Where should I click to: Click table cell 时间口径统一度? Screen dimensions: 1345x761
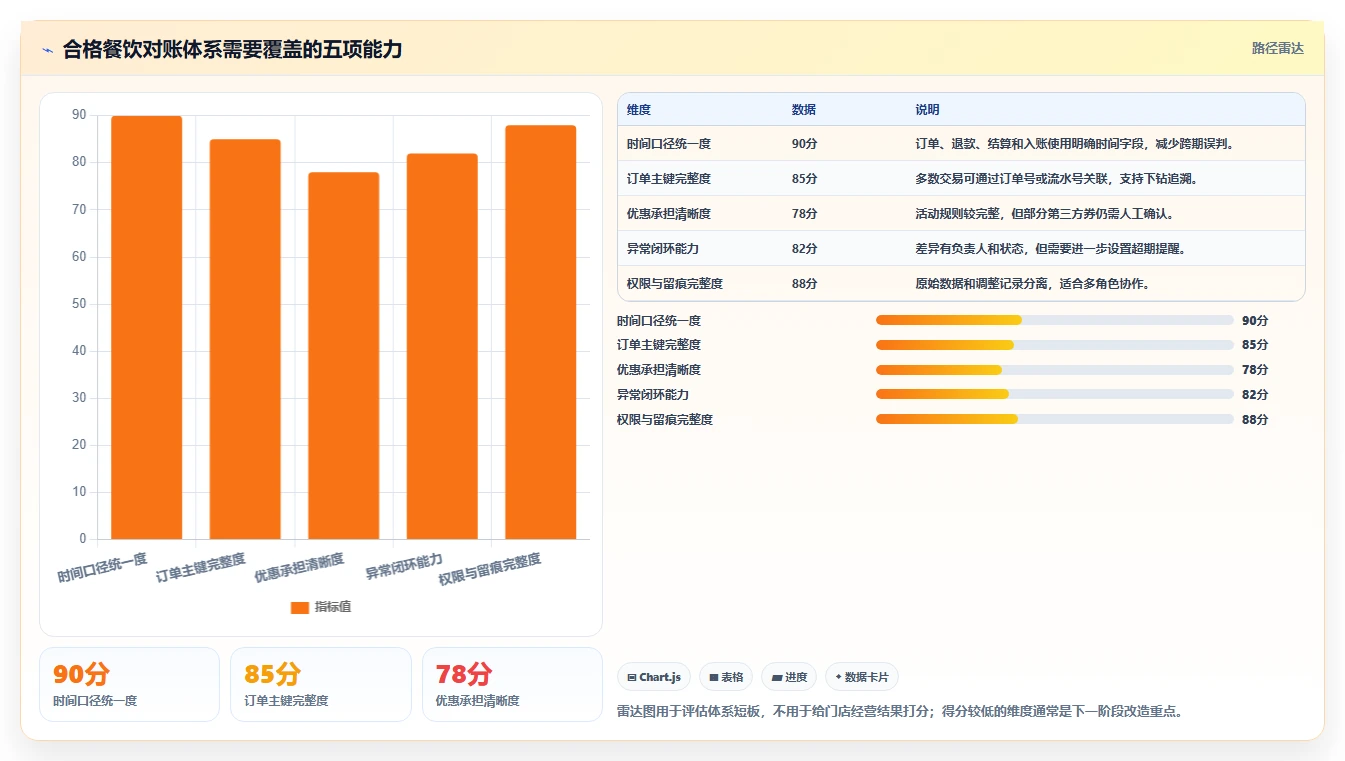669,144
